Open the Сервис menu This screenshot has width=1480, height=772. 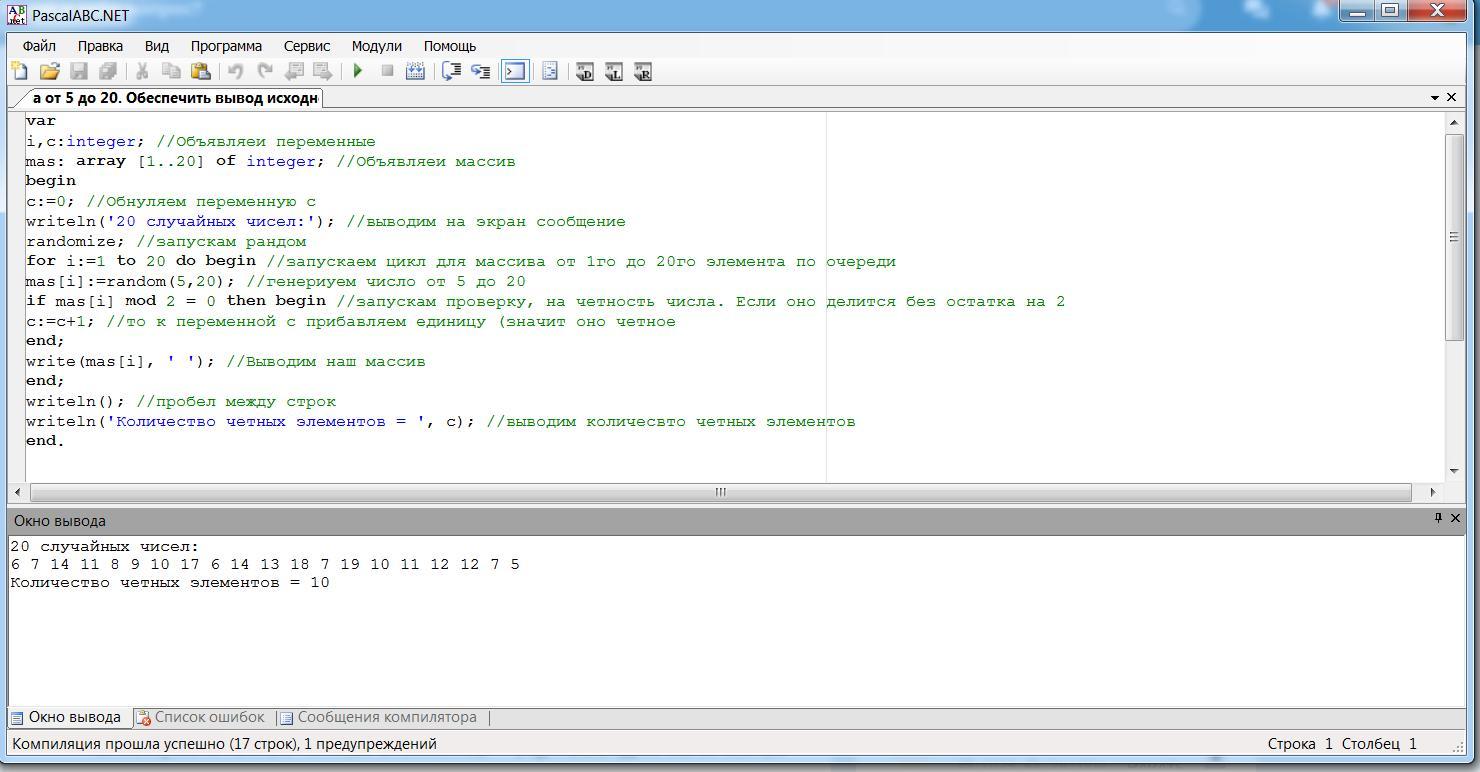tap(306, 46)
